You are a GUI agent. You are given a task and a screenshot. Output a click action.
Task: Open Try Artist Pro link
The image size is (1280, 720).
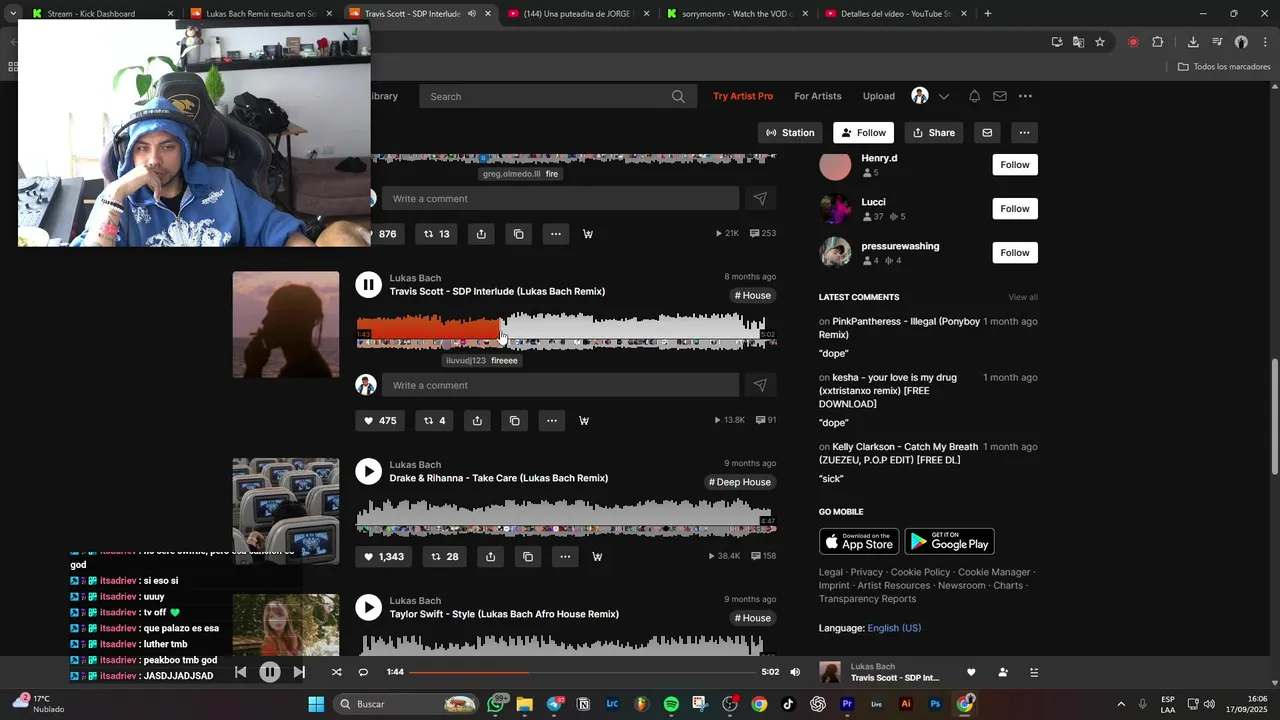coord(743,96)
